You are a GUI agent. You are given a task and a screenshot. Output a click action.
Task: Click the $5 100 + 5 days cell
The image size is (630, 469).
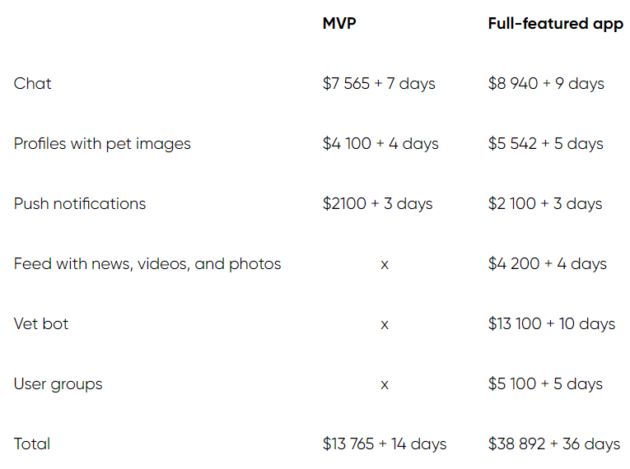pyautogui.click(x=545, y=384)
